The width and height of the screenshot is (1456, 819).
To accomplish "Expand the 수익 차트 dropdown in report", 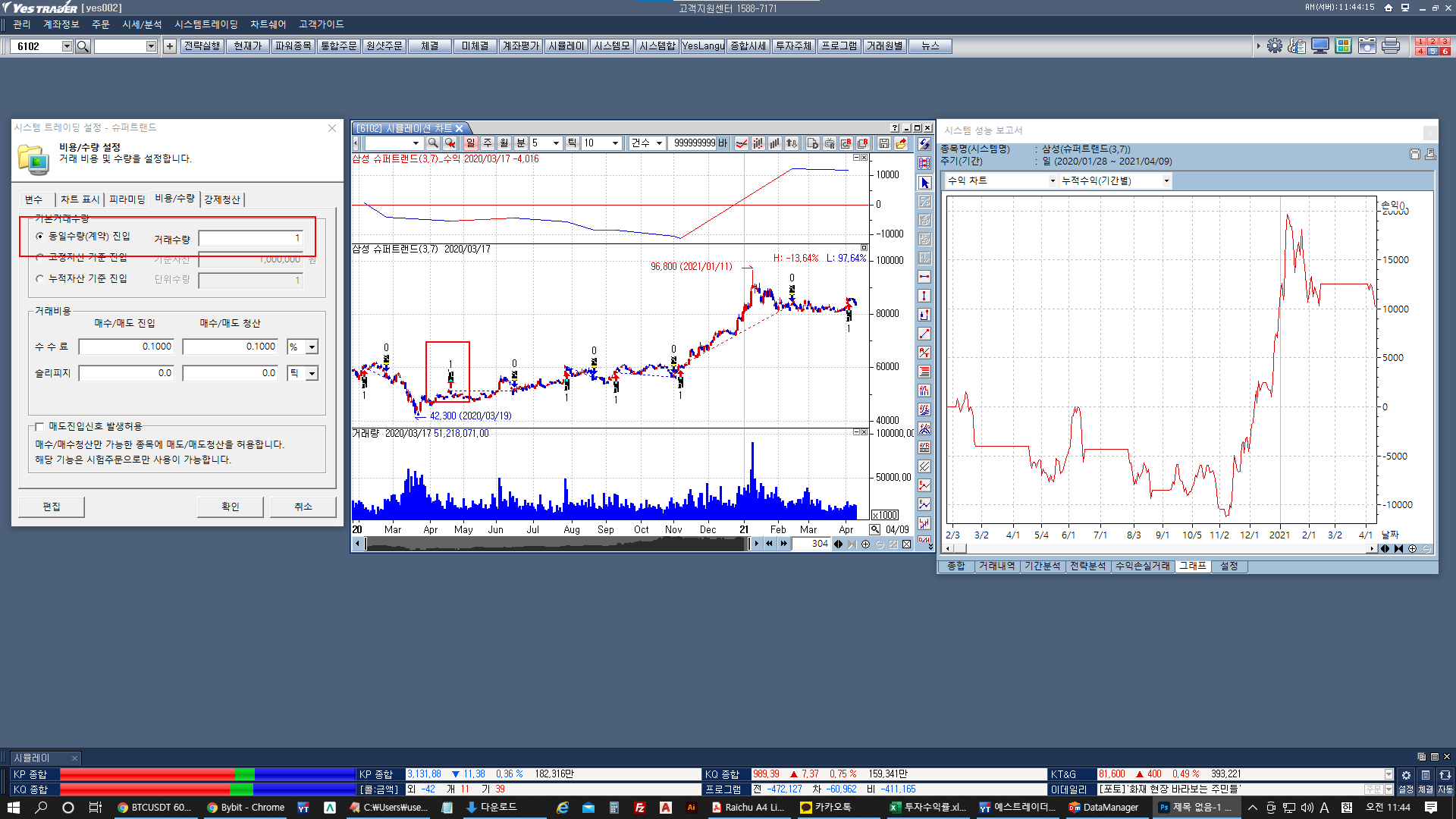I will coord(1052,180).
